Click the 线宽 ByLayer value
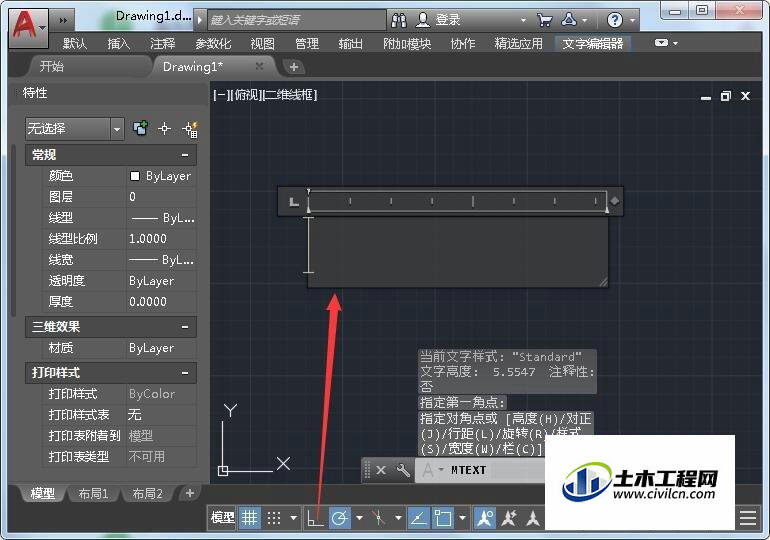 click(161, 260)
